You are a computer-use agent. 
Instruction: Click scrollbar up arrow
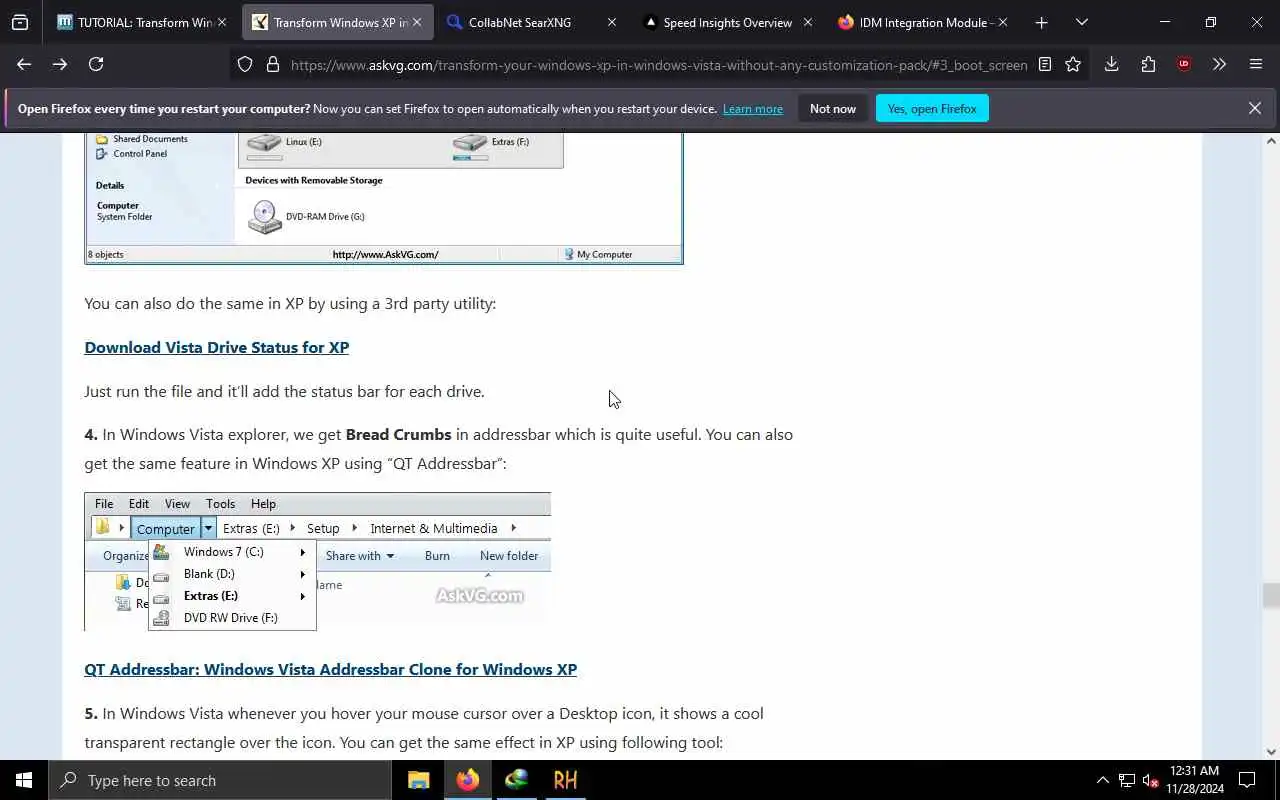1271,140
